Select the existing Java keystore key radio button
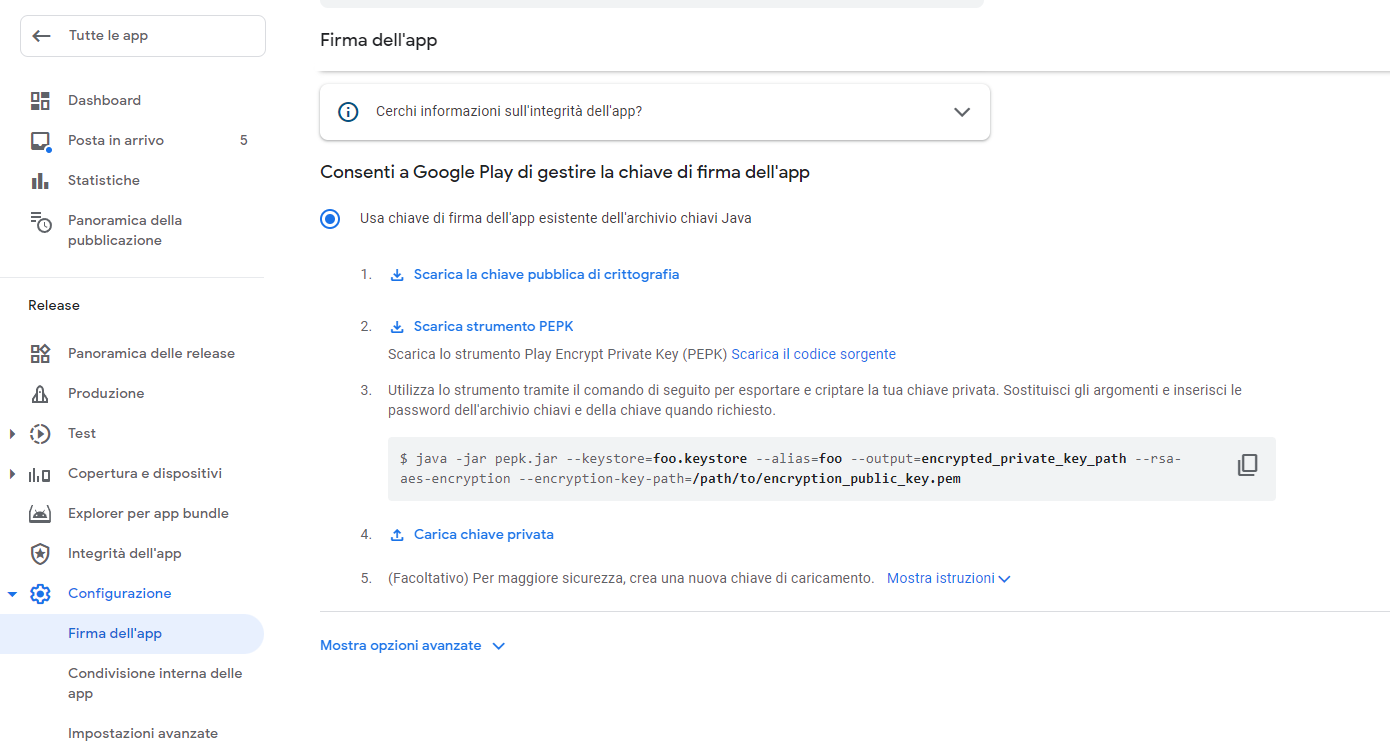Viewport: 1390px width, 744px height. pos(330,219)
